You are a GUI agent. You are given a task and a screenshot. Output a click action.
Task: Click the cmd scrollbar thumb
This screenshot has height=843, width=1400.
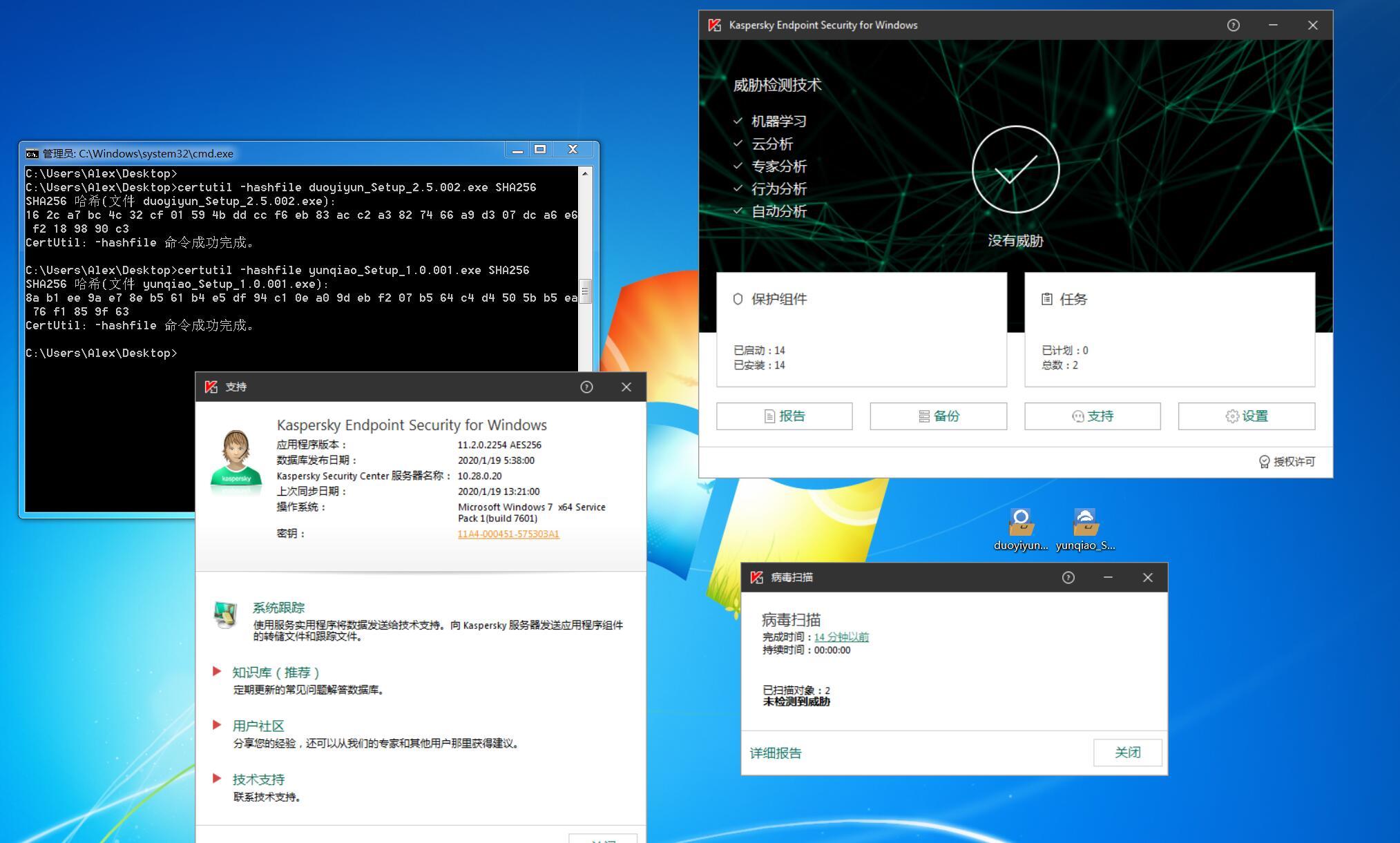(x=585, y=291)
